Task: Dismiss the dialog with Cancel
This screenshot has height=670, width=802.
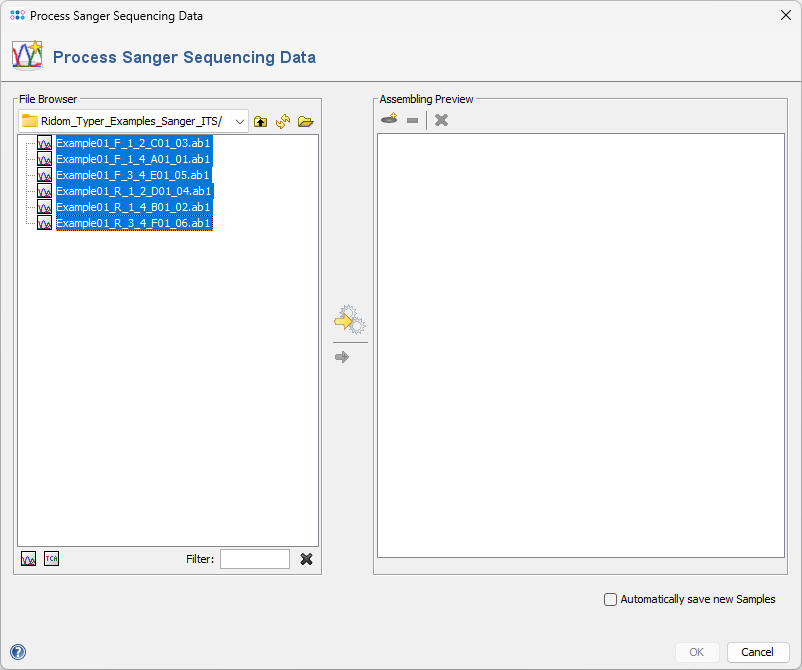Action: click(758, 652)
